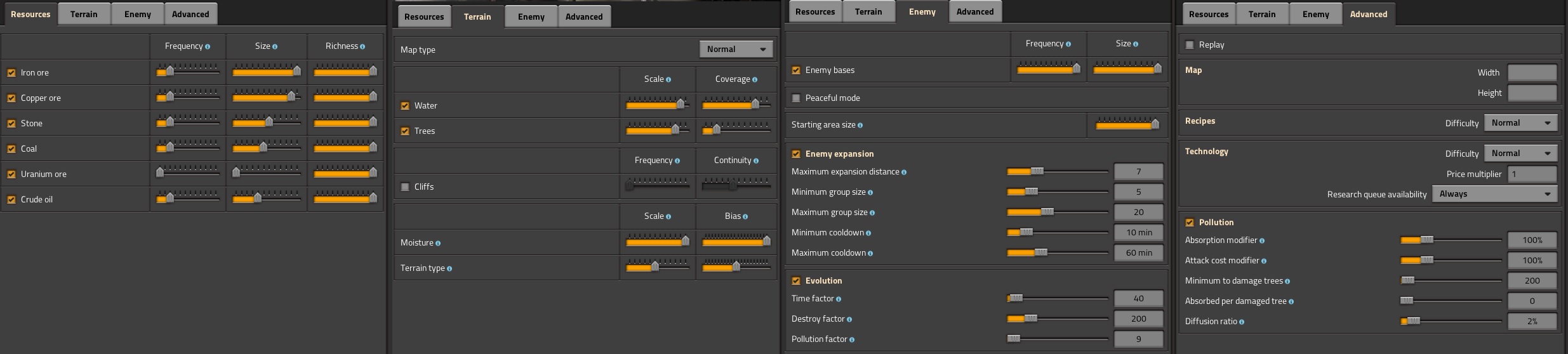This screenshot has width=1568, height=354.
Task: Click the Diffusion ratio slider
Action: pos(1451,321)
